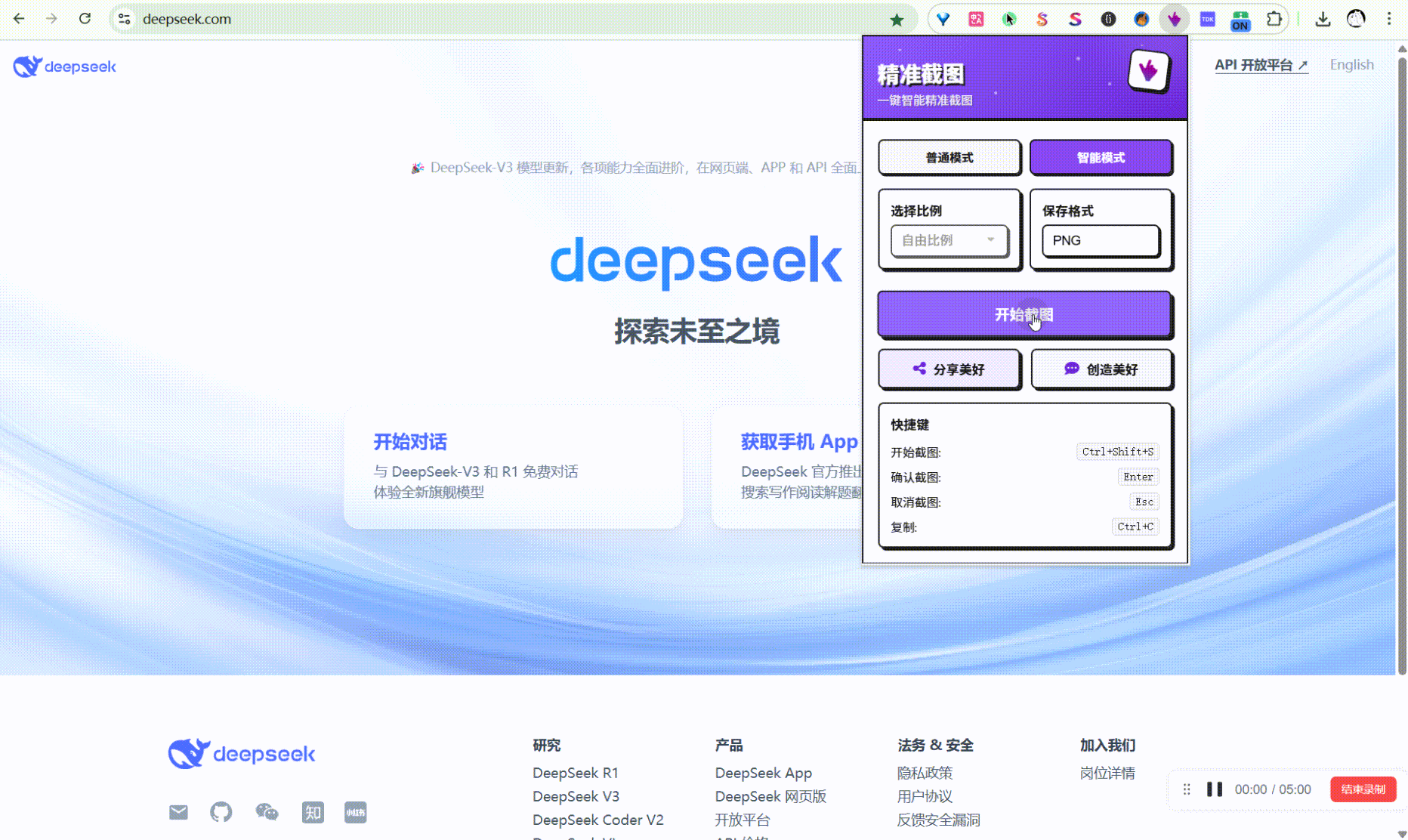Open 反馈安全漏洞 footer link
Viewport: 1408px width, 840px height.
[x=938, y=820]
